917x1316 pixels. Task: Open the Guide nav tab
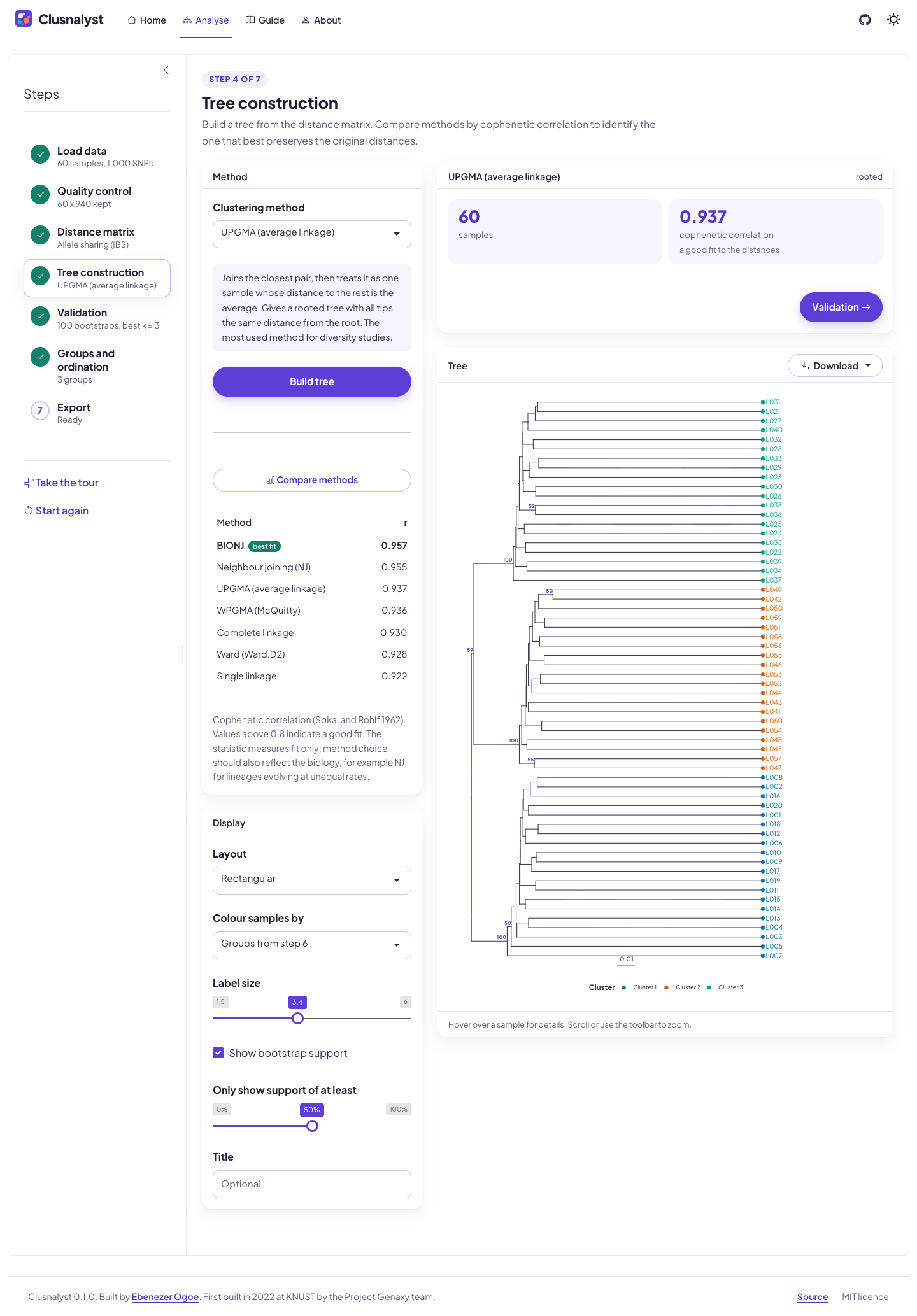point(265,20)
